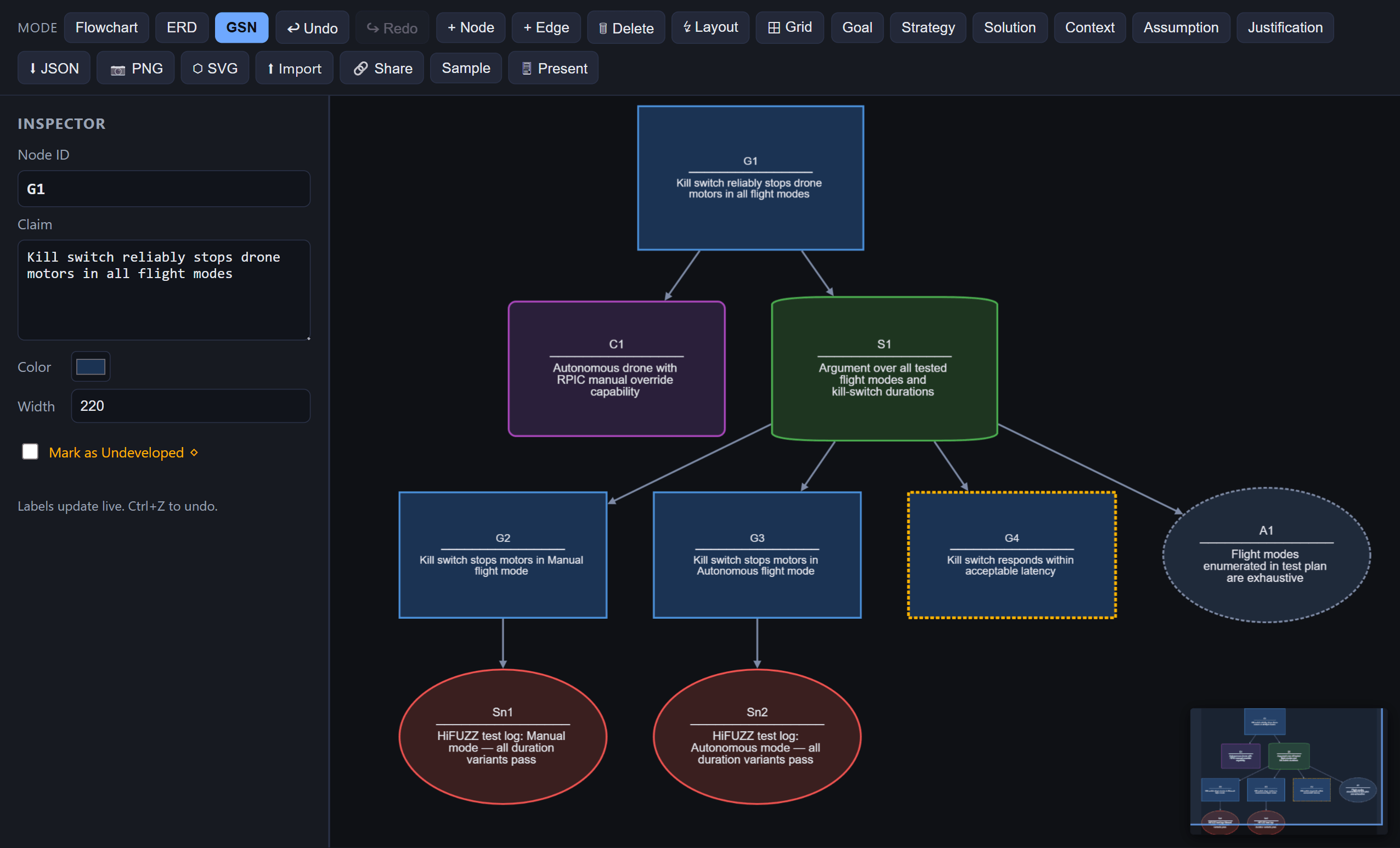
Task: Select goal node G2 Manual flight mode
Action: click(503, 555)
